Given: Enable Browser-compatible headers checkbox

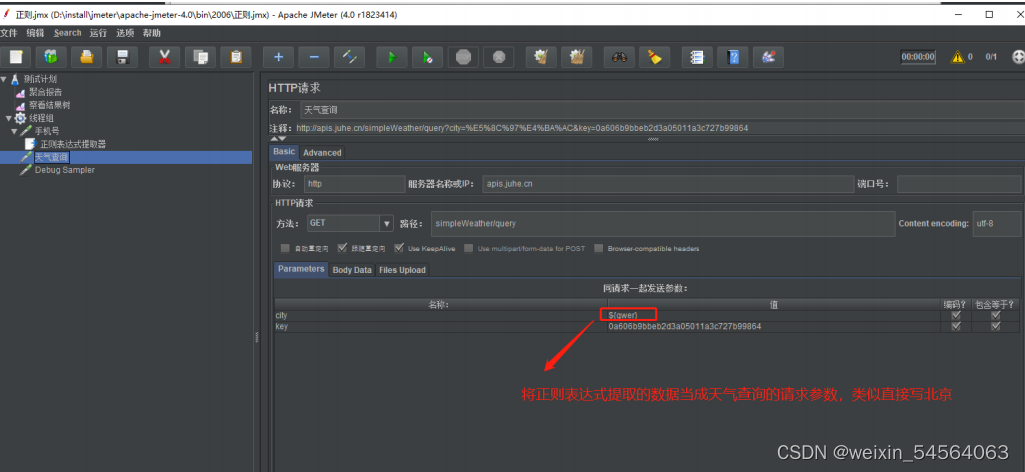Looking at the screenshot, I should pyautogui.click(x=599, y=248).
